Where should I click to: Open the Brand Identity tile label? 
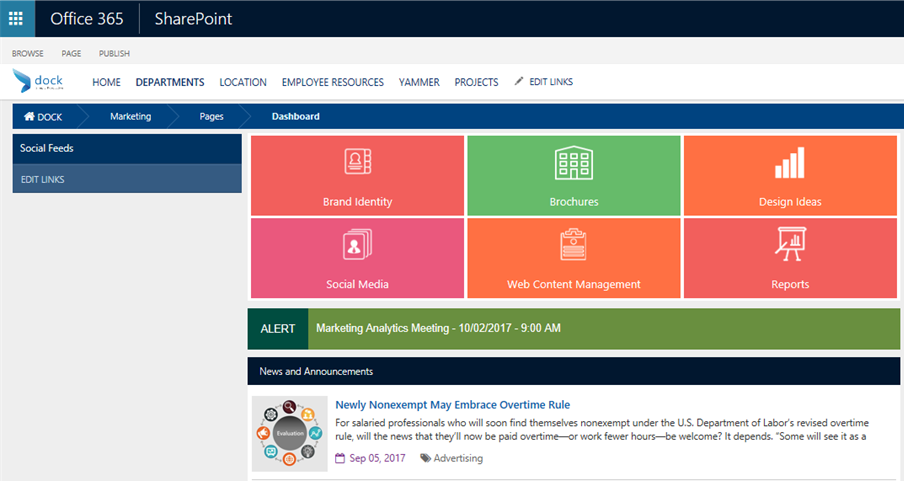(x=357, y=202)
